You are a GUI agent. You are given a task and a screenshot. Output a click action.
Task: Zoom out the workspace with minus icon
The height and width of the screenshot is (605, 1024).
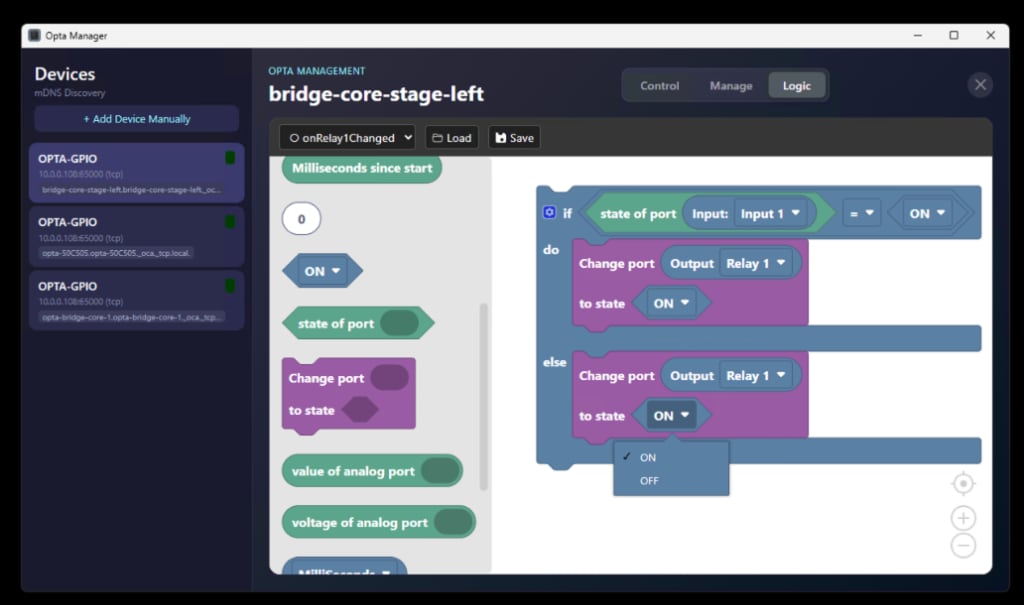point(963,546)
